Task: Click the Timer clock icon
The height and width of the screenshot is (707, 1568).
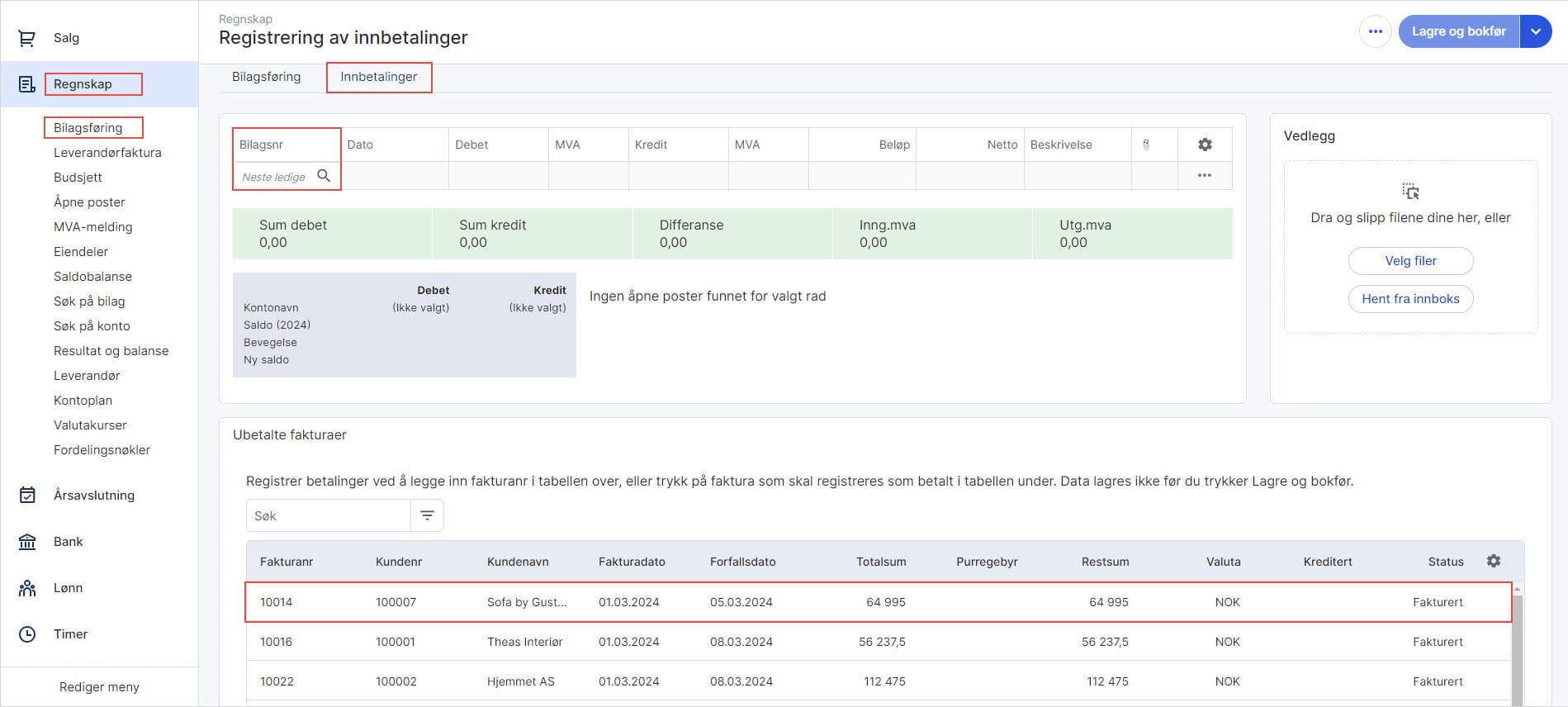Action: (27, 634)
